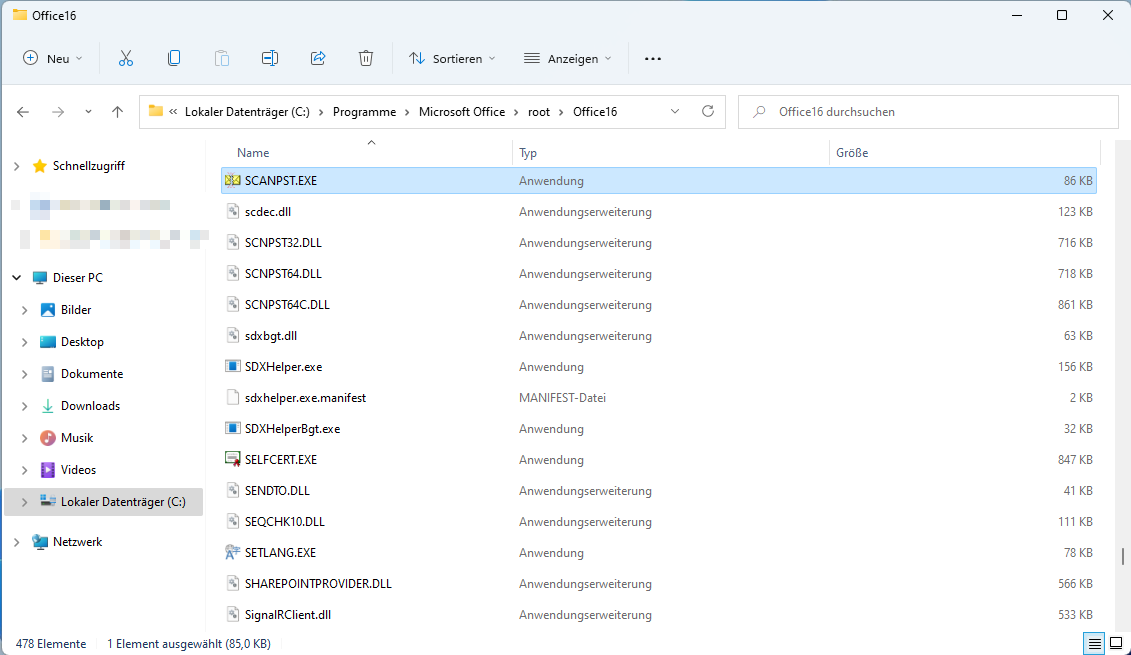Image resolution: width=1131 pixels, height=655 pixels.
Task: Click the SCANPST.EXE file icon
Action: [x=232, y=180]
